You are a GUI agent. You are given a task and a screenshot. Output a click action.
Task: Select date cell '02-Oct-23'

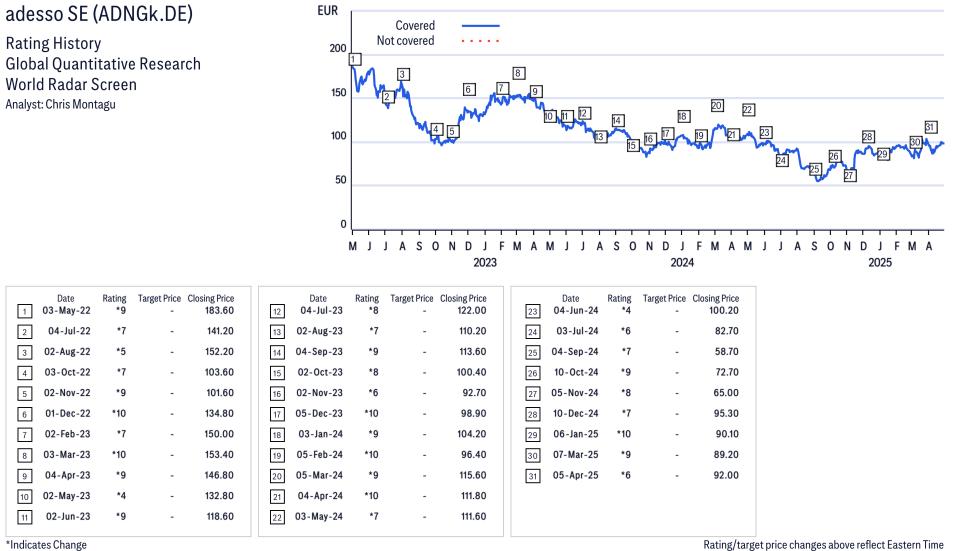click(320, 372)
